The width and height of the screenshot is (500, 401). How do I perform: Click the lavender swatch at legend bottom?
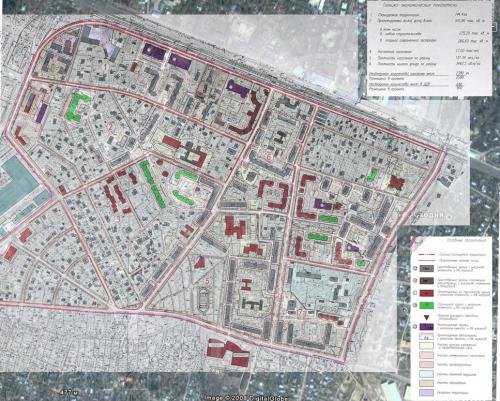[427, 392]
